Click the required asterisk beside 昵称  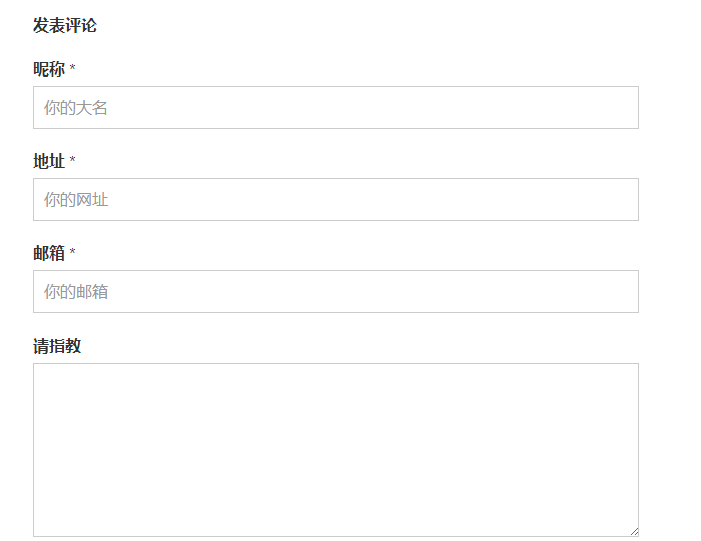(72, 68)
